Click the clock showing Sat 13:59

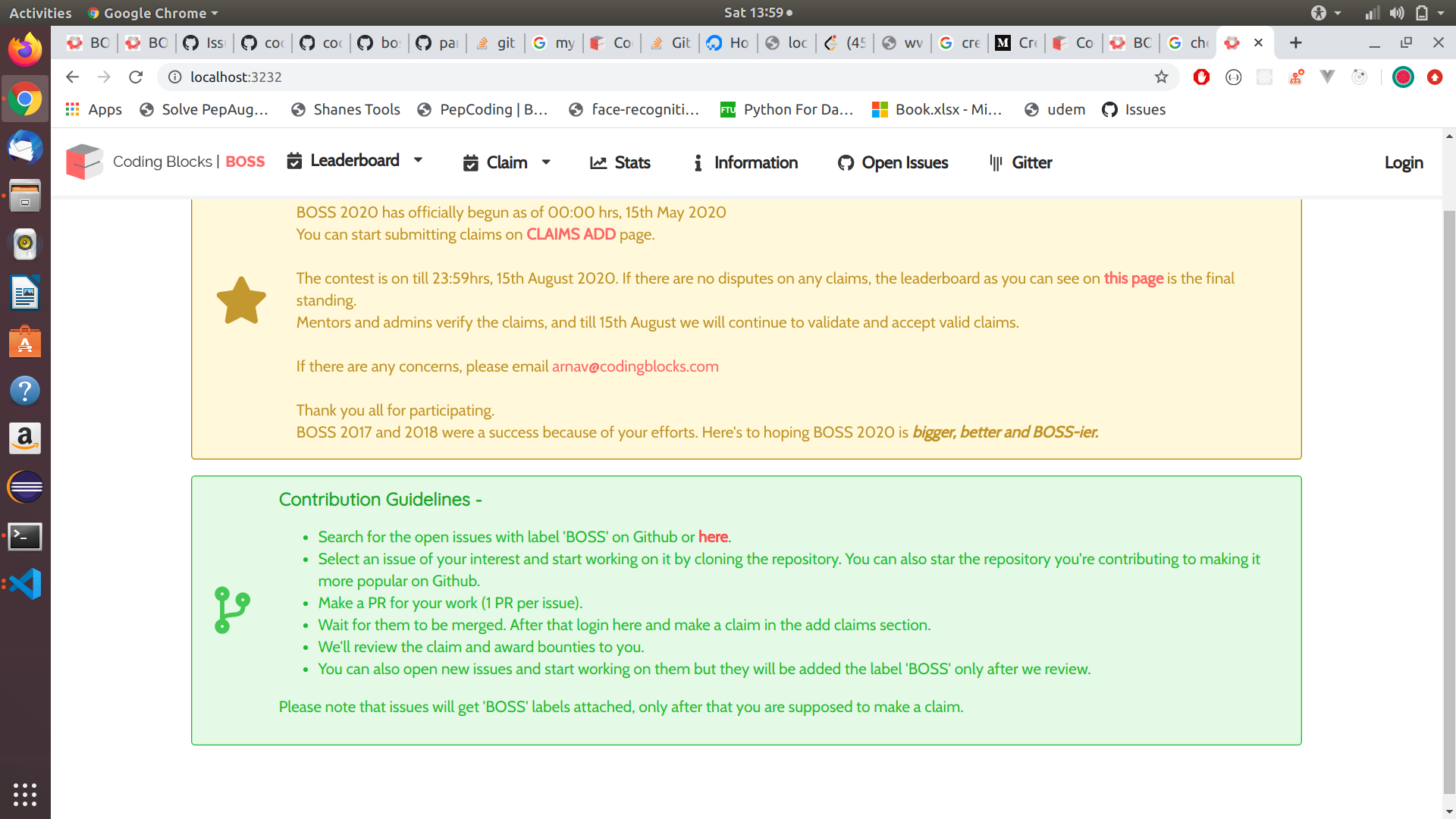coord(758,13)
